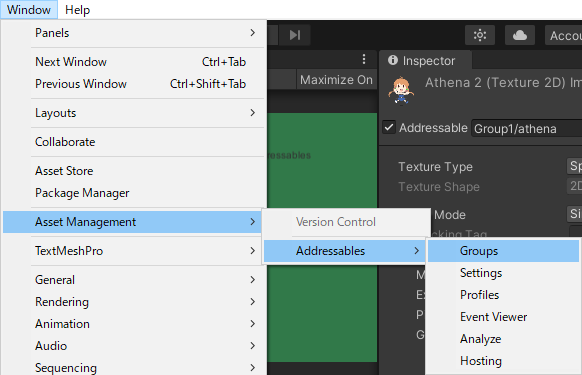
Task: Select Addressables submenu item
Action: (344, 251)
